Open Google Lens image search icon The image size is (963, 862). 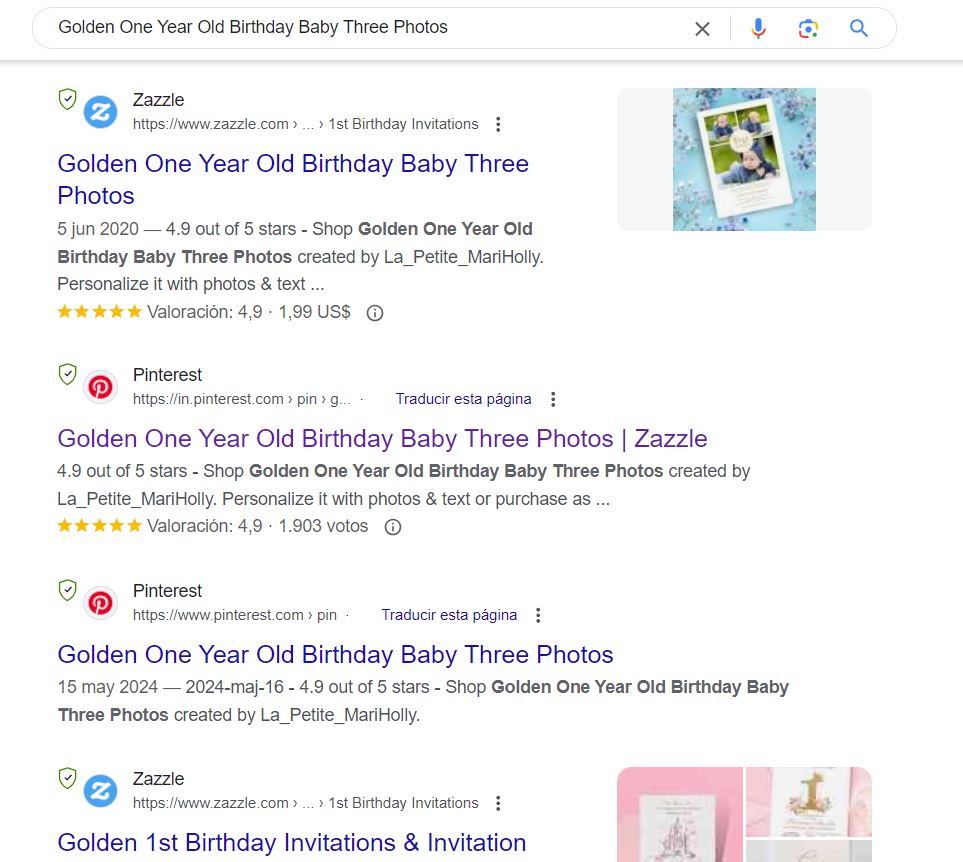point(808,28)
